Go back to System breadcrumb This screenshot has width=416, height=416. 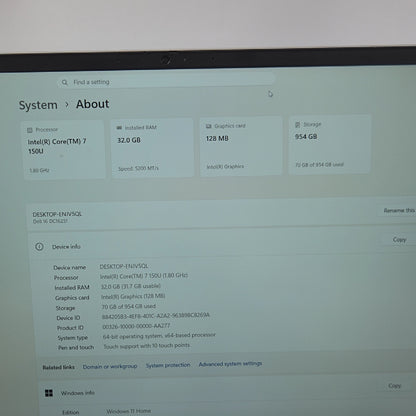point(38,105)
